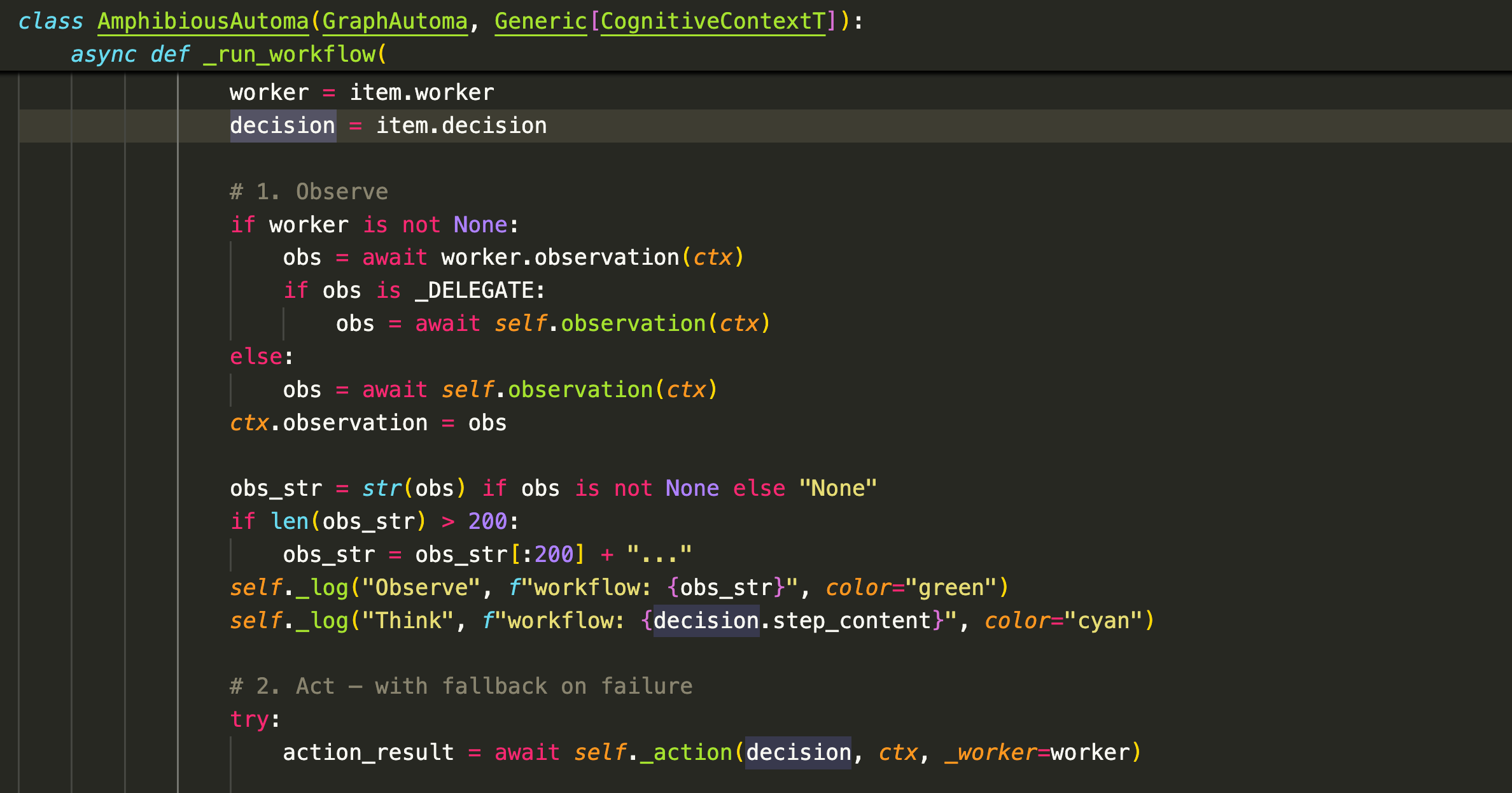Place cursor on highlighted decision variable assignment
The image size is (1512, 793).
pyautogui.click(x=283, y=126)
